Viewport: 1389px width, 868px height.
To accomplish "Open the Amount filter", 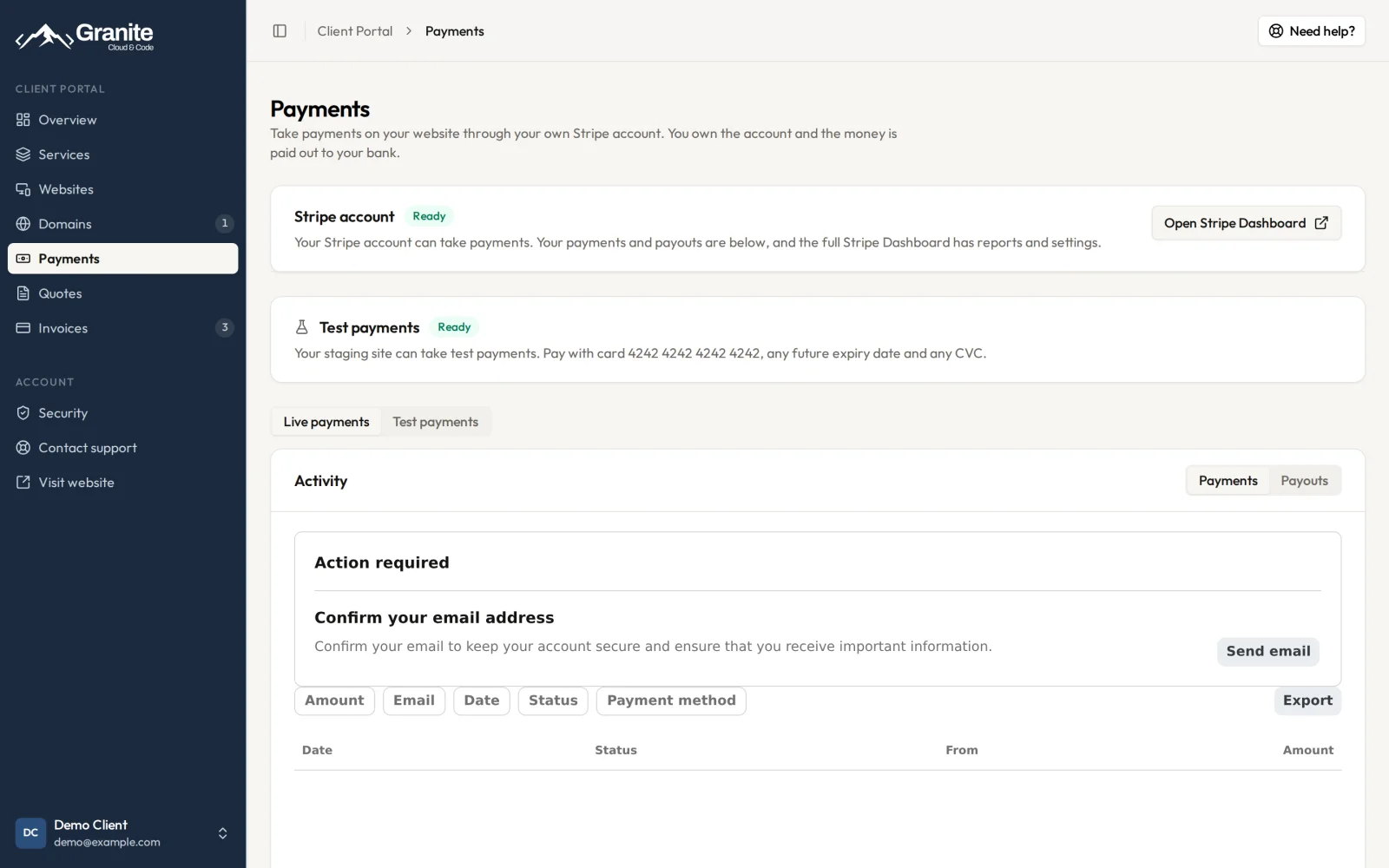I will [x=334, y=700].
